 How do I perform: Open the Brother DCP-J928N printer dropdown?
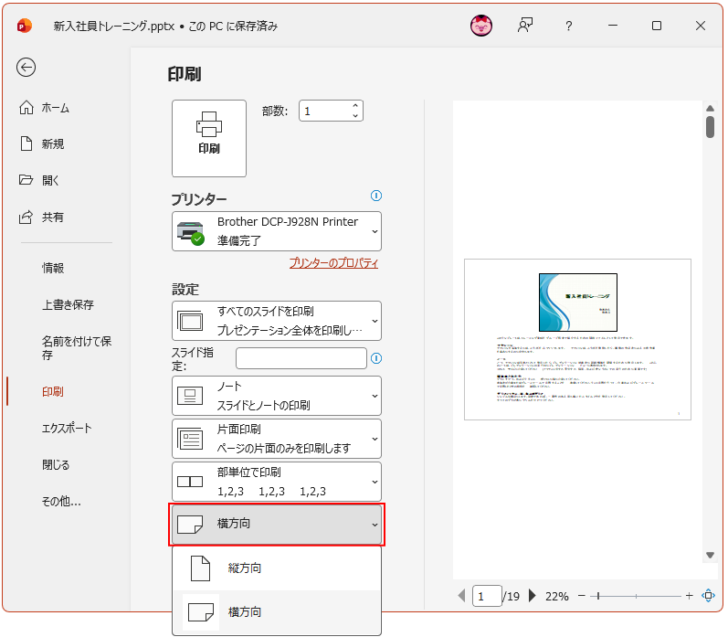[x=276, y=231]
